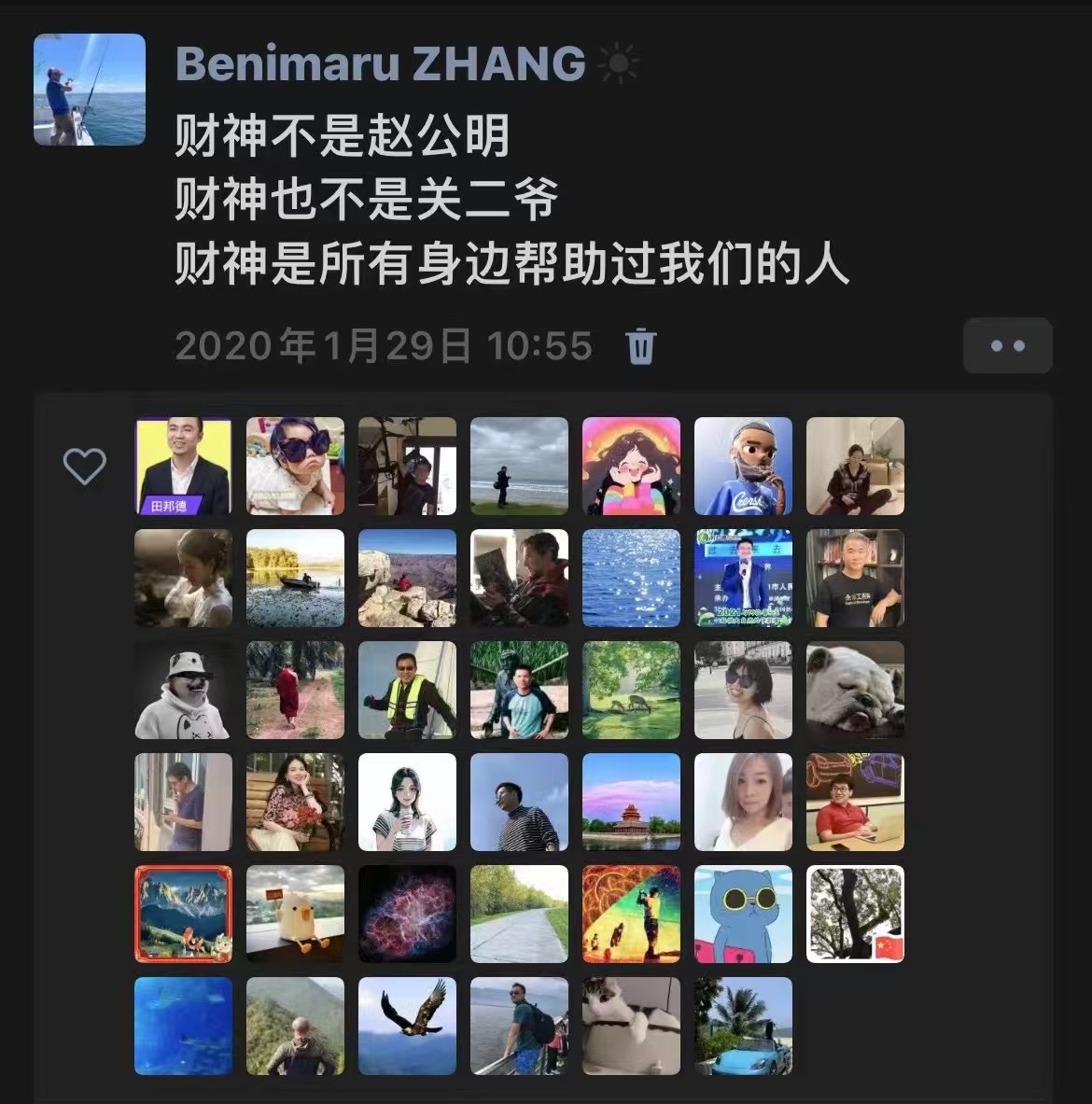The width and height of the screenshot is (1092, 1104).
Task: Open the red nebula galaxy avatar
Action: [407, 914]
